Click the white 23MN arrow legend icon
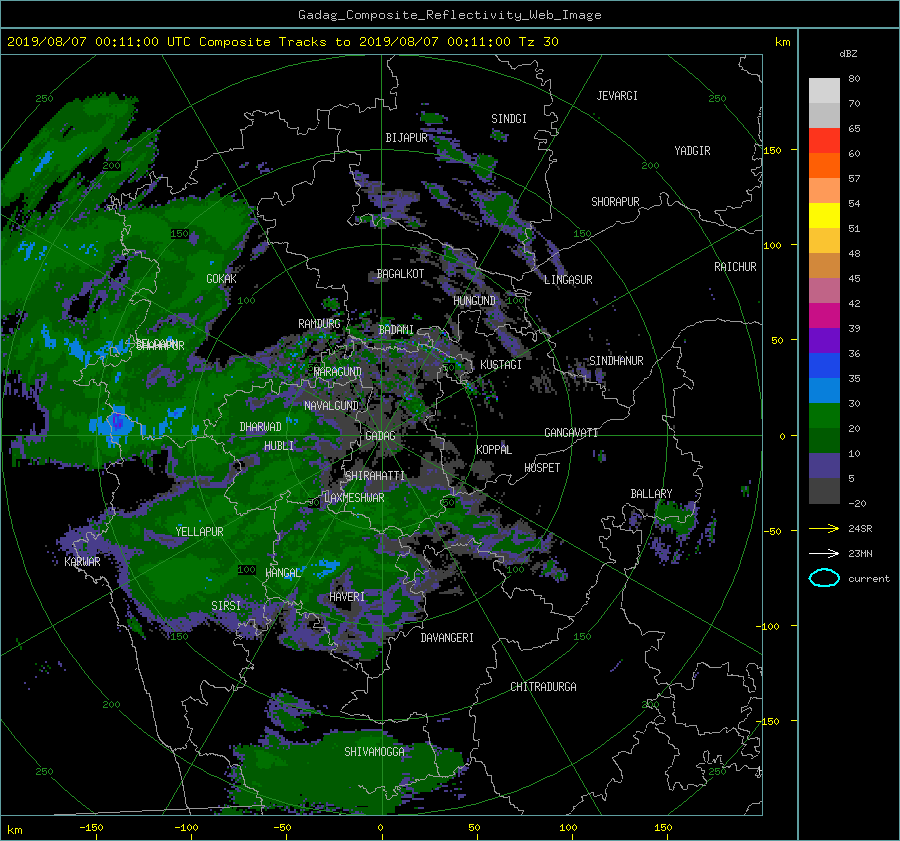The image size is (900, 841). tap(824, 553)
